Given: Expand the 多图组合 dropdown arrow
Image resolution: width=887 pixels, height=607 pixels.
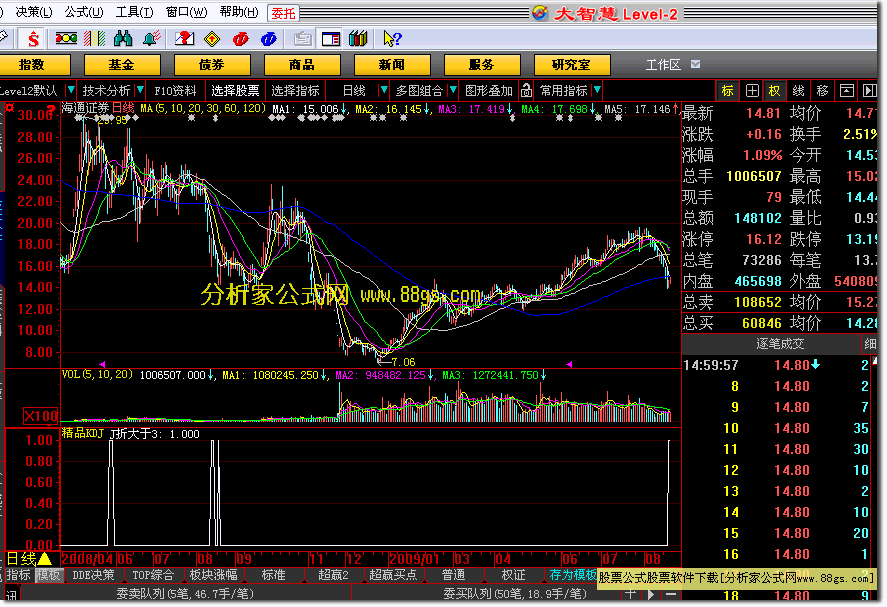Looking at the screenshot, I should (x=453, y=90).
